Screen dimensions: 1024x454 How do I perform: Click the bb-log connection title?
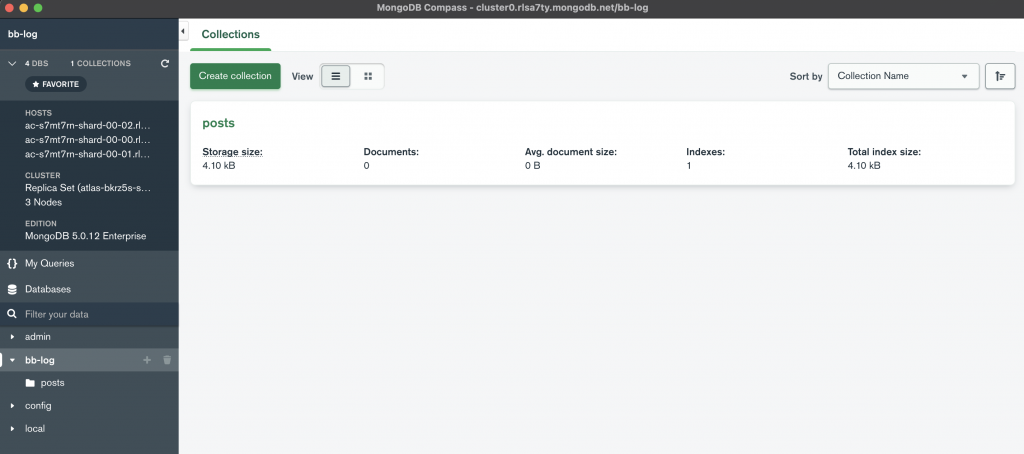click(x=22, y=34)
